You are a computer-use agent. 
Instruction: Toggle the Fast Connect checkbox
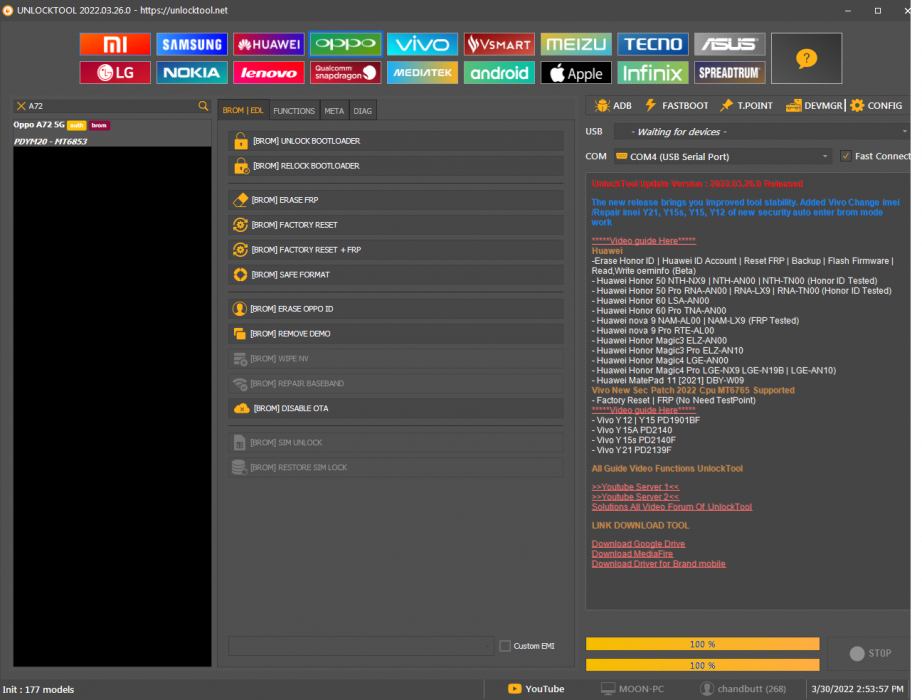(846, 156)
